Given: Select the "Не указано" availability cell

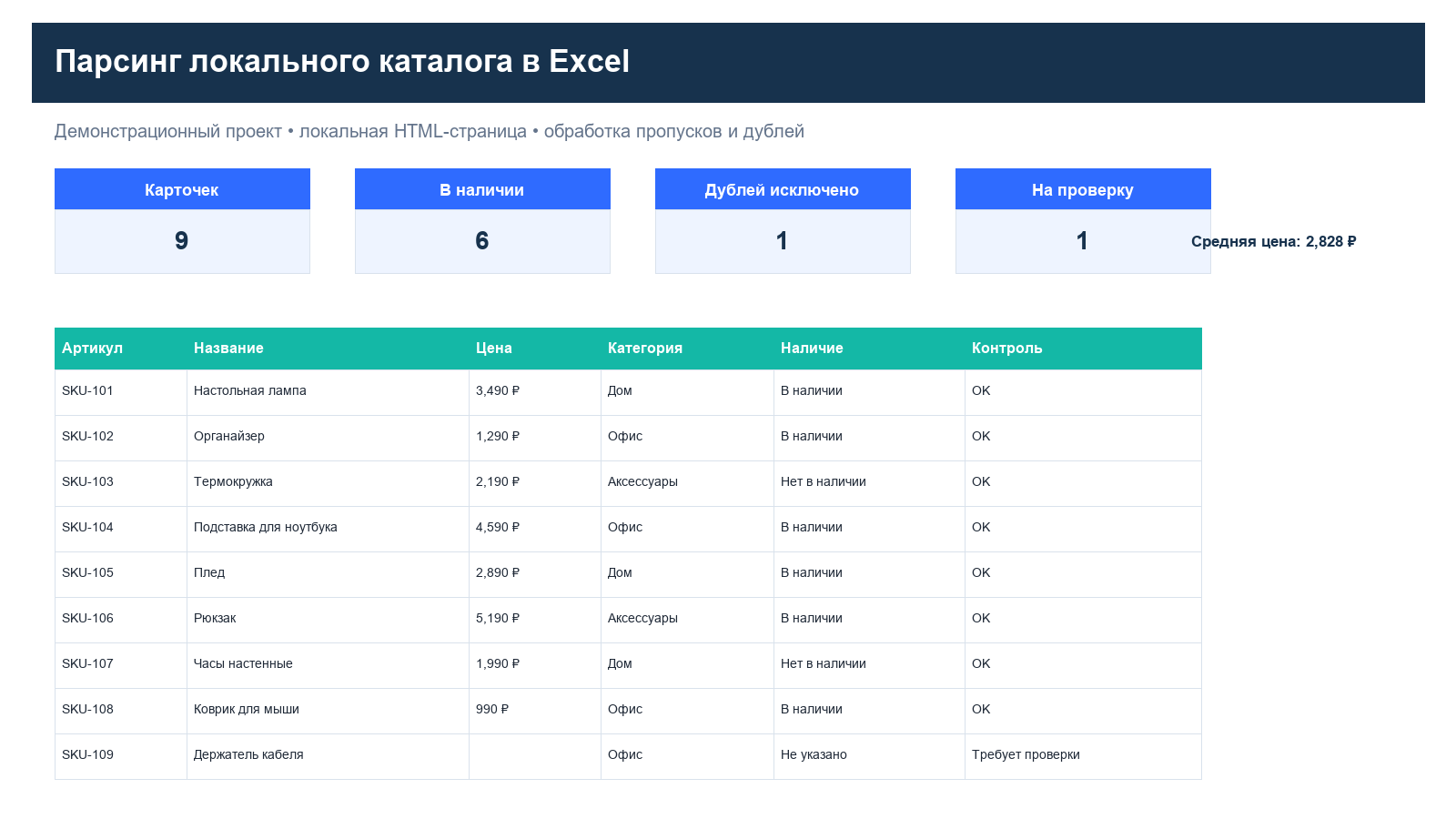Looking at the screenshot, I should [x=869, y=756].
